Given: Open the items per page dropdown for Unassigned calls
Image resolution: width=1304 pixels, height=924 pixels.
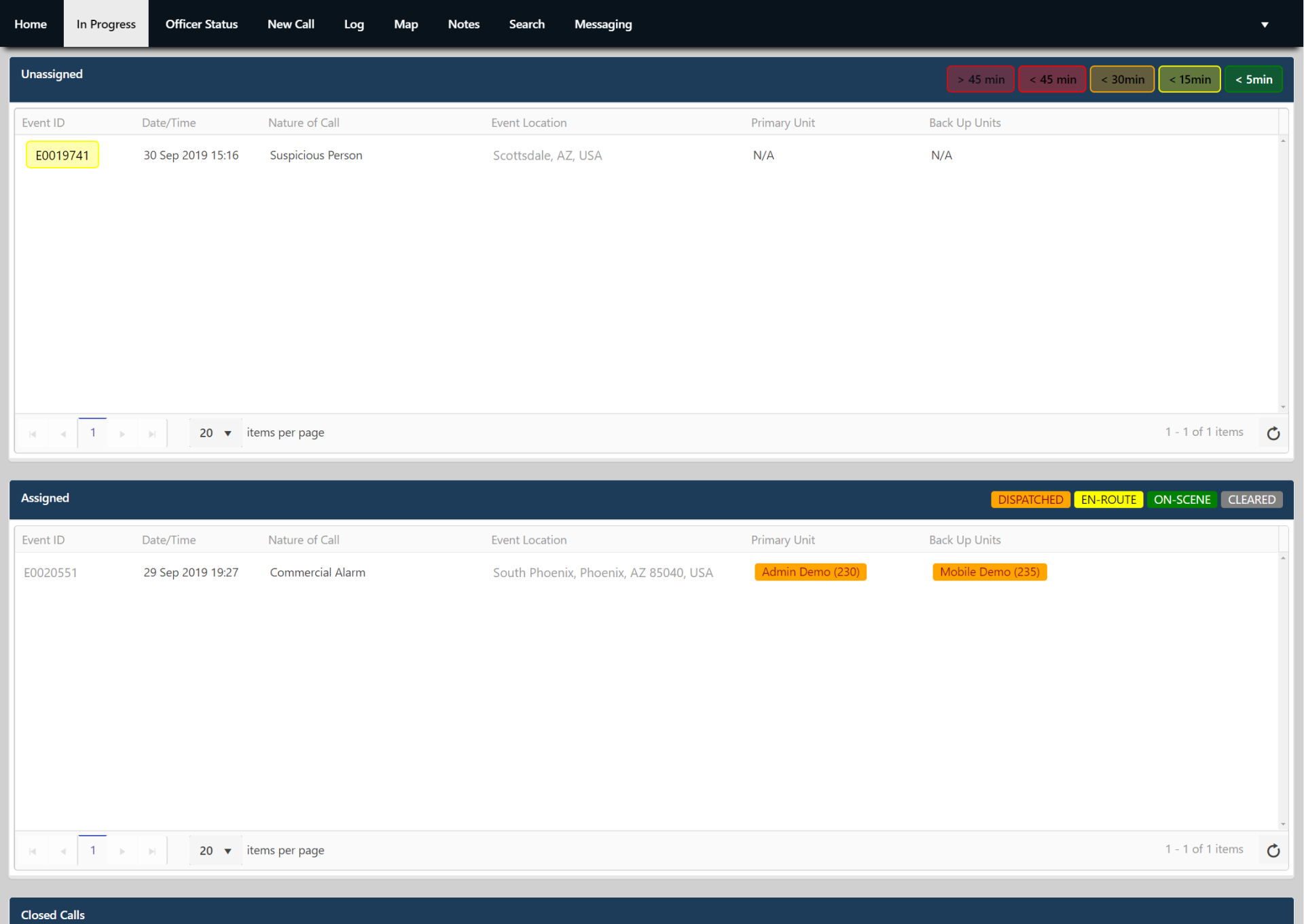Looking at the screenshot, I should 215,432.
